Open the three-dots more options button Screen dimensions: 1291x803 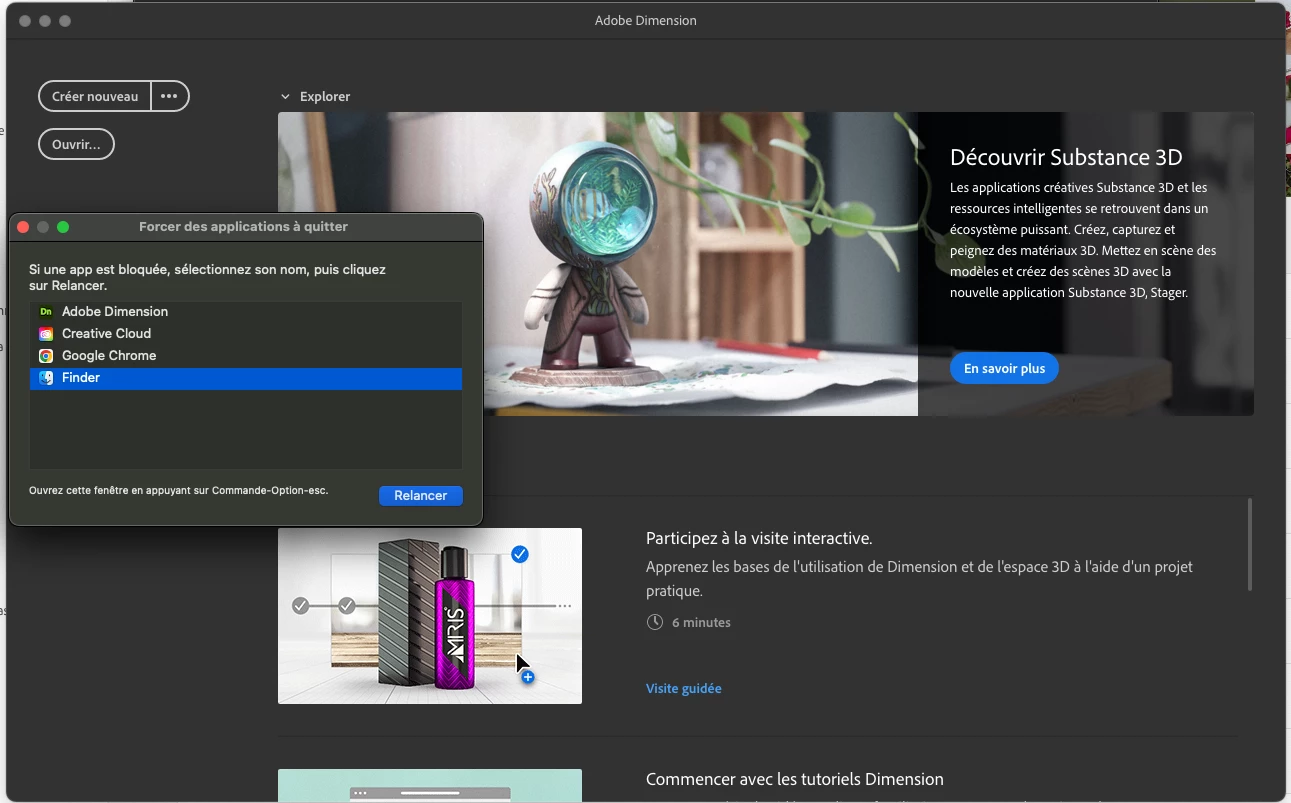coord(169,96)
